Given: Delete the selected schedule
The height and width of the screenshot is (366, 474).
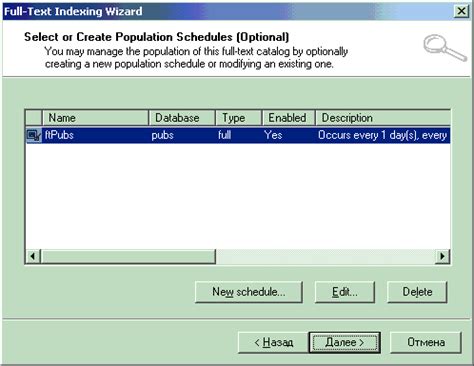Looking at the screenshot, I should tap(417, 292).
